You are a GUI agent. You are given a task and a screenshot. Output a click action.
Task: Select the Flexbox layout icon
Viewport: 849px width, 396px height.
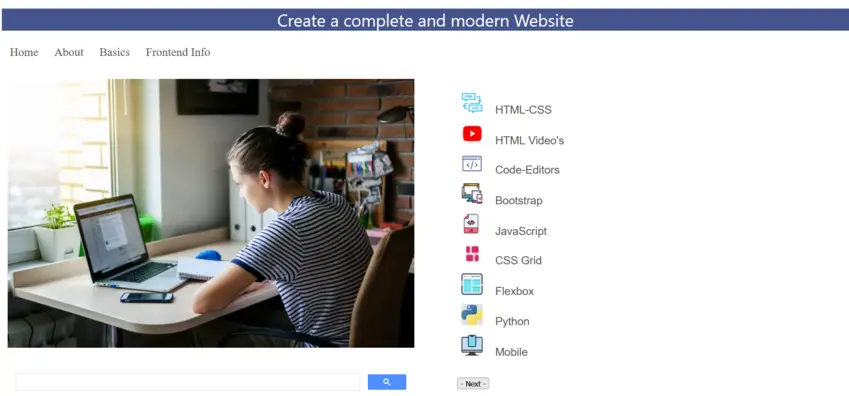472,284
